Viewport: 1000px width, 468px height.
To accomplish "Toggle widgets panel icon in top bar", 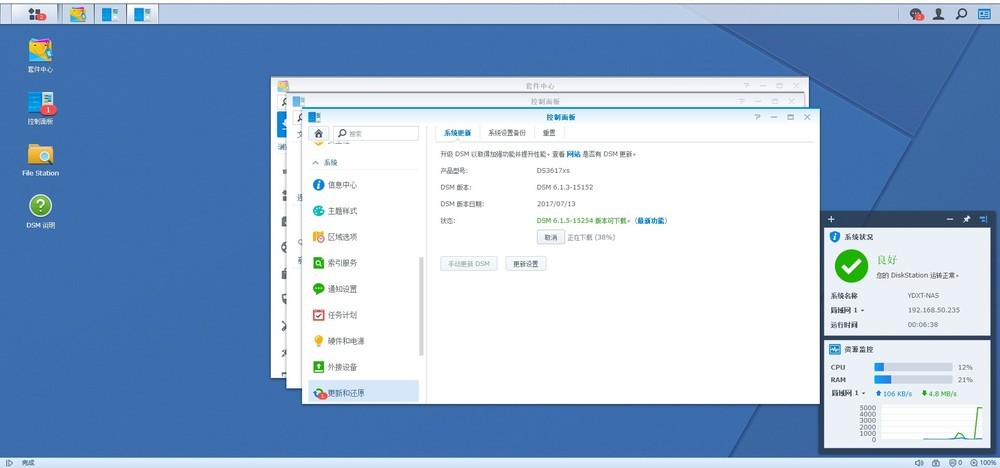I will [984, 13].
